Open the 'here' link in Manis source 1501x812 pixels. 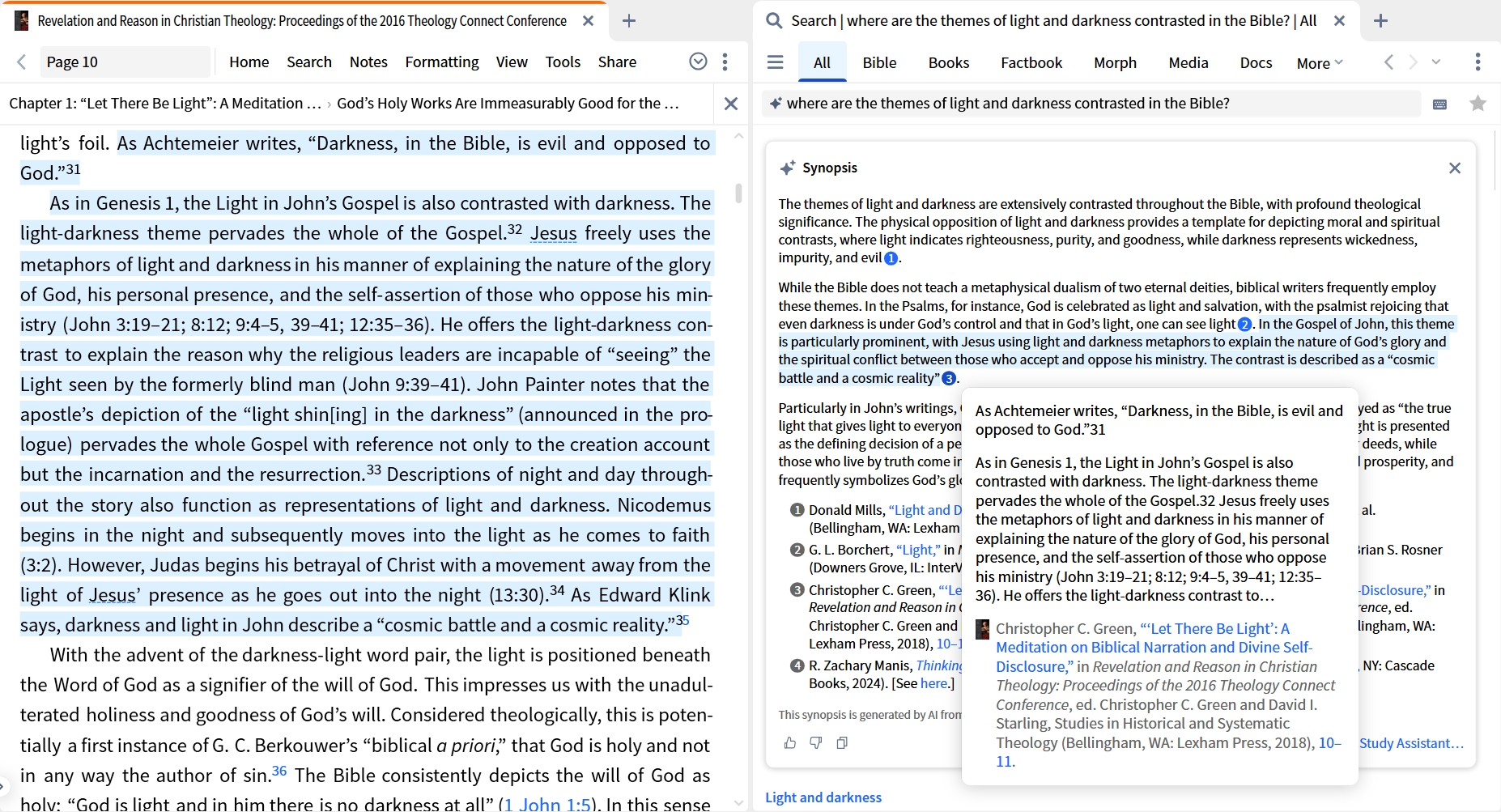pos(933,683)
